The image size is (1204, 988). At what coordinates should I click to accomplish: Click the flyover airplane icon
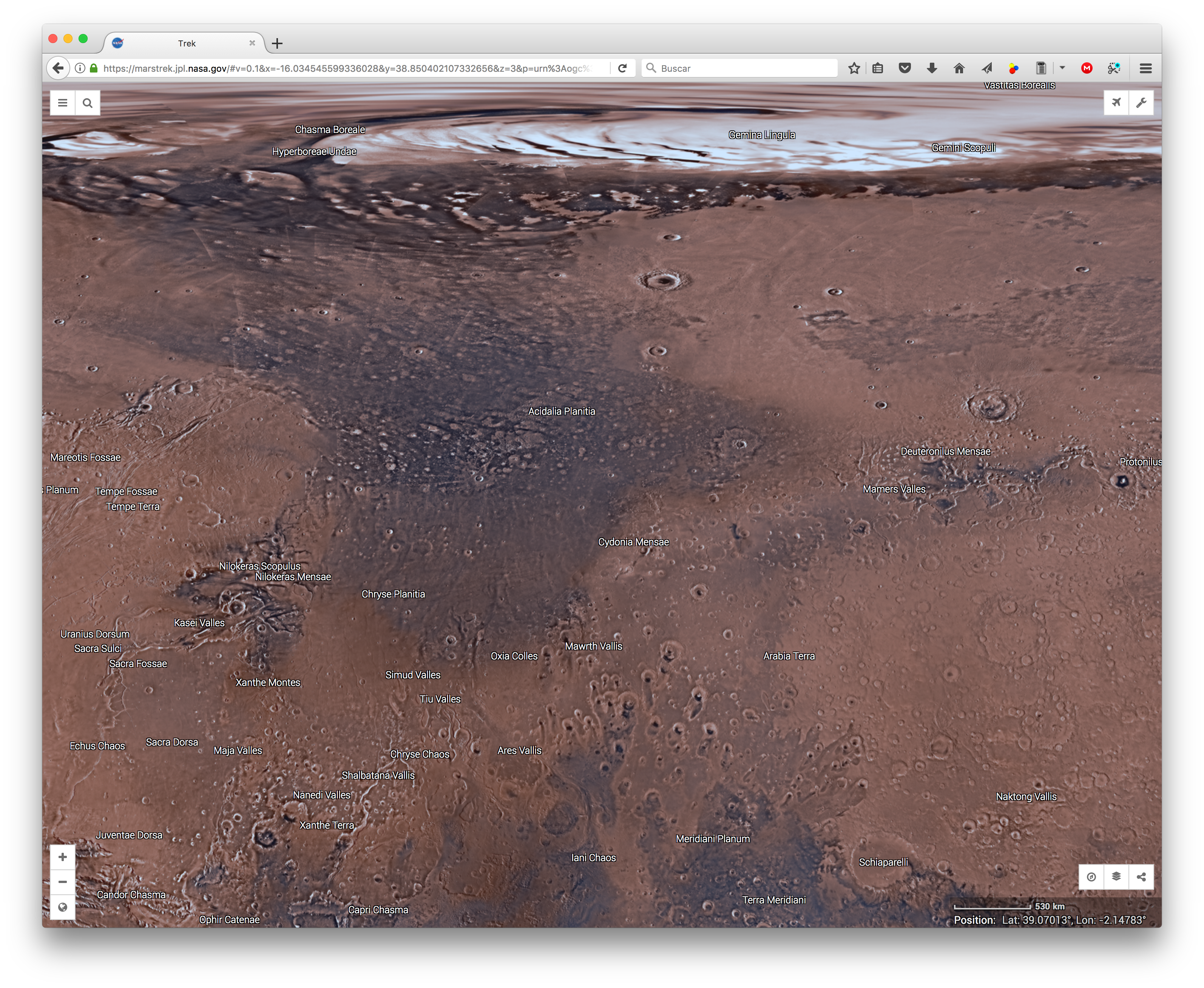[x=1116, y=102]
